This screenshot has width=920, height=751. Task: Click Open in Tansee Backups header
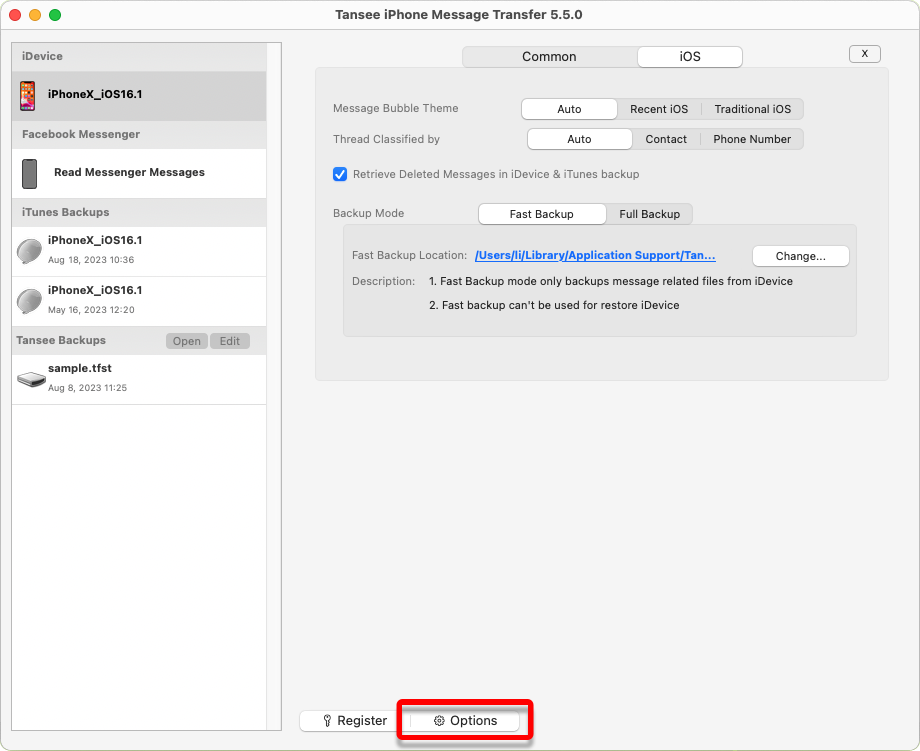click(187, 341)
